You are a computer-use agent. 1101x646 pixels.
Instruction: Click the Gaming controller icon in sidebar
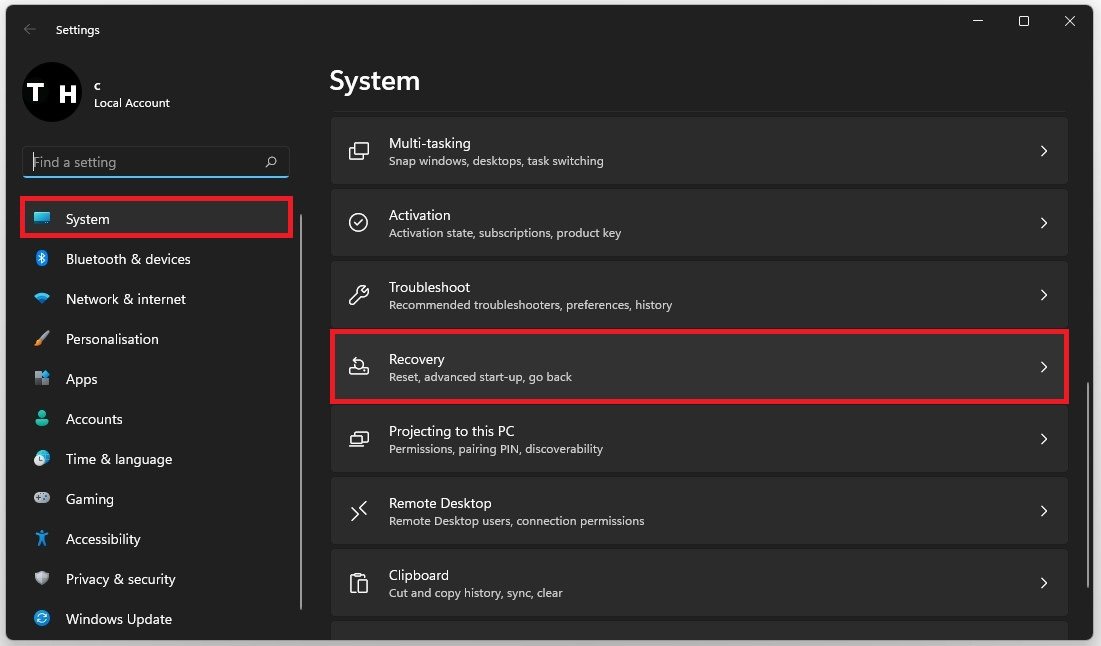pos(42,499)
